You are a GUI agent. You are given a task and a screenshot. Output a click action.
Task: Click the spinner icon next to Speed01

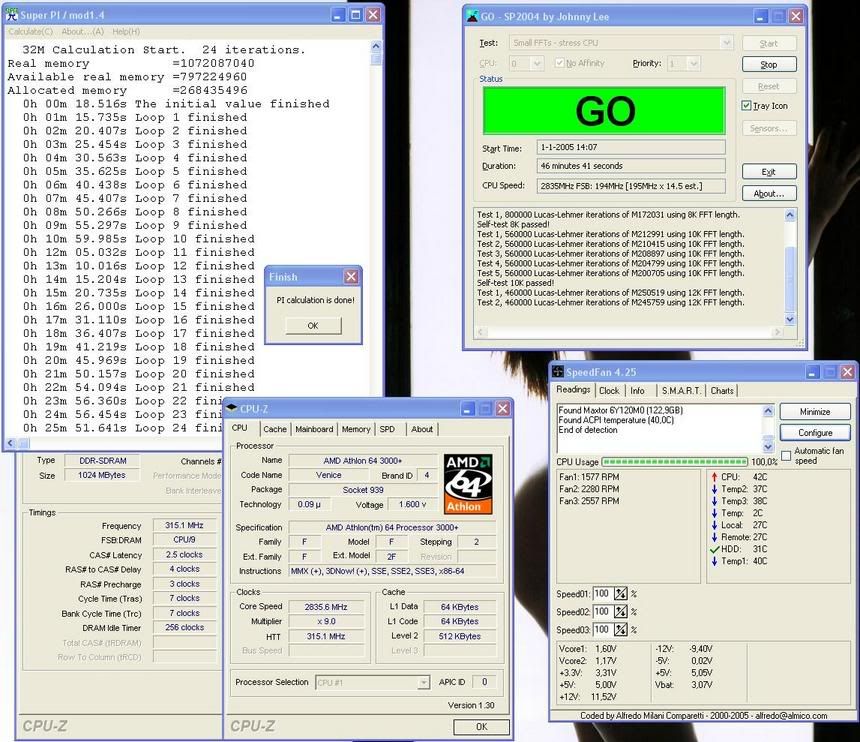pyautogui.click(x=620, y=593)
